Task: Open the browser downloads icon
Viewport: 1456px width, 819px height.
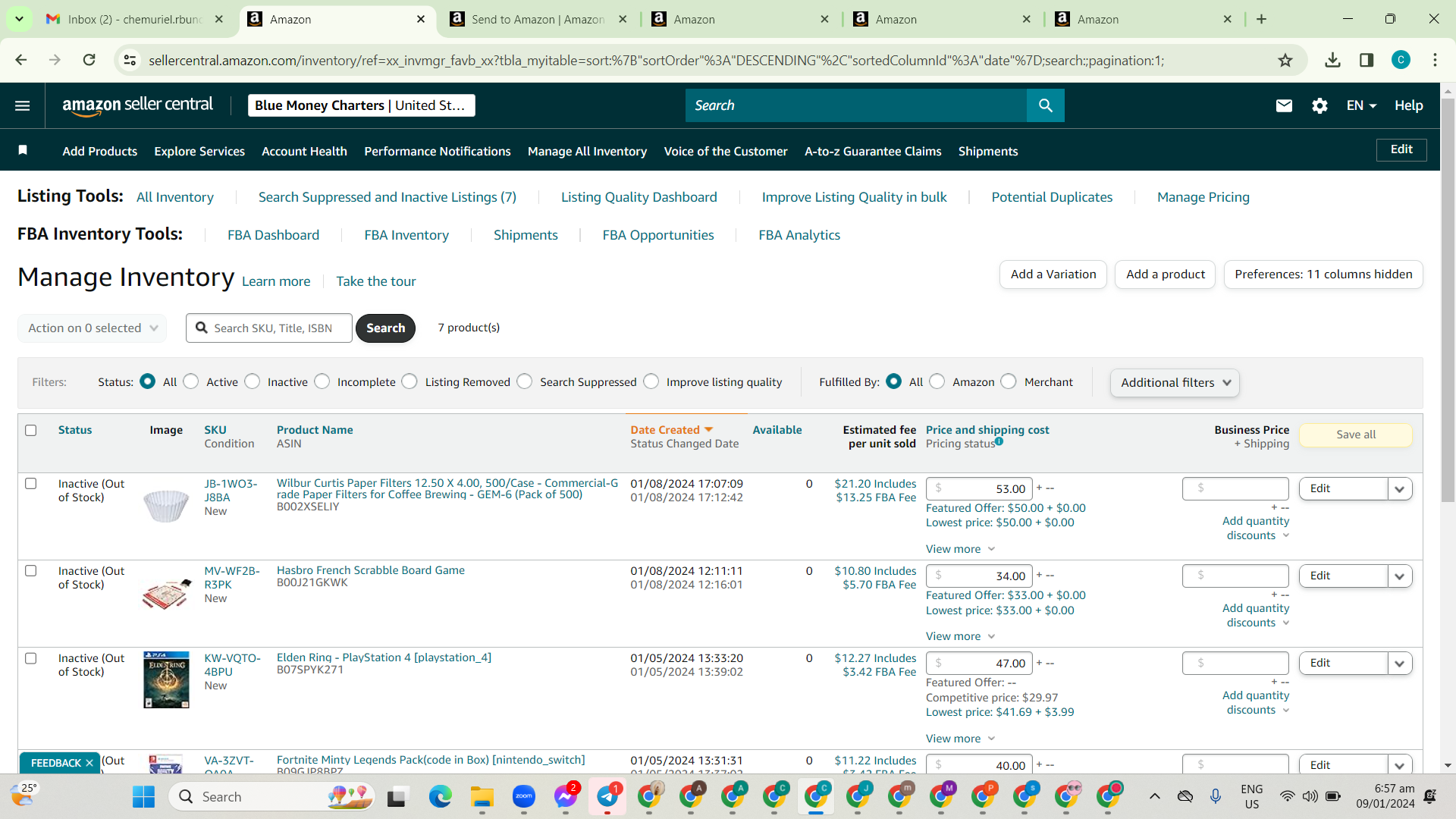Action: click(1332, 60)
